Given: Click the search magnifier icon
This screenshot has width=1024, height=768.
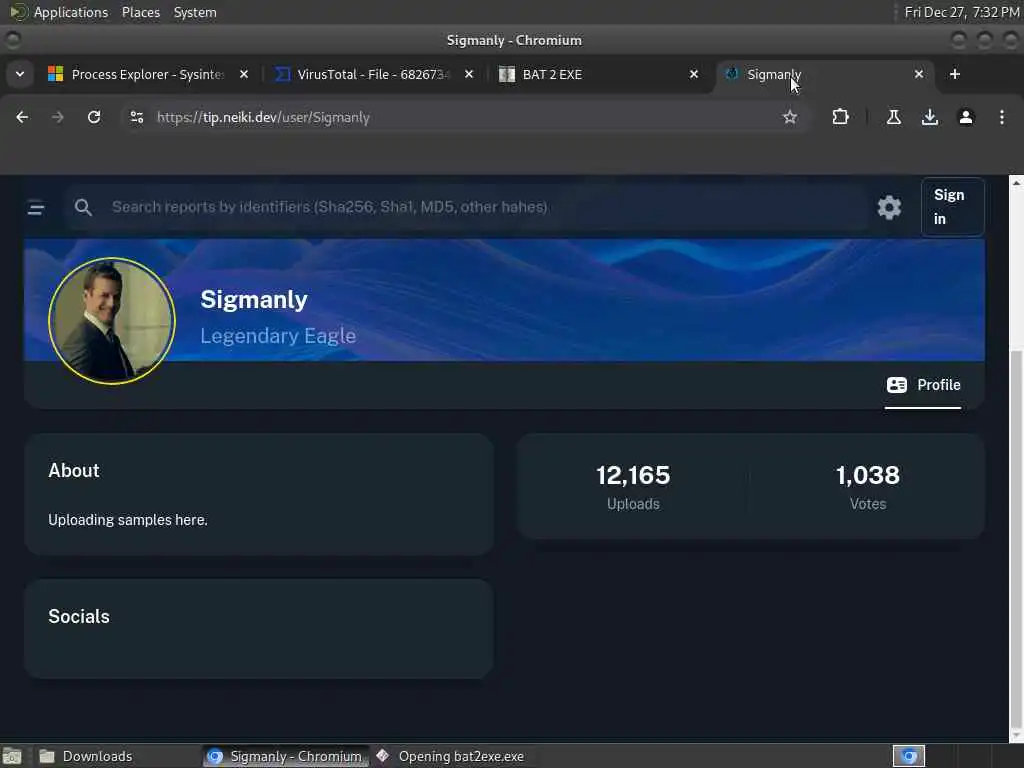Looking at the screenshot, I should click(x=83, y=208).
